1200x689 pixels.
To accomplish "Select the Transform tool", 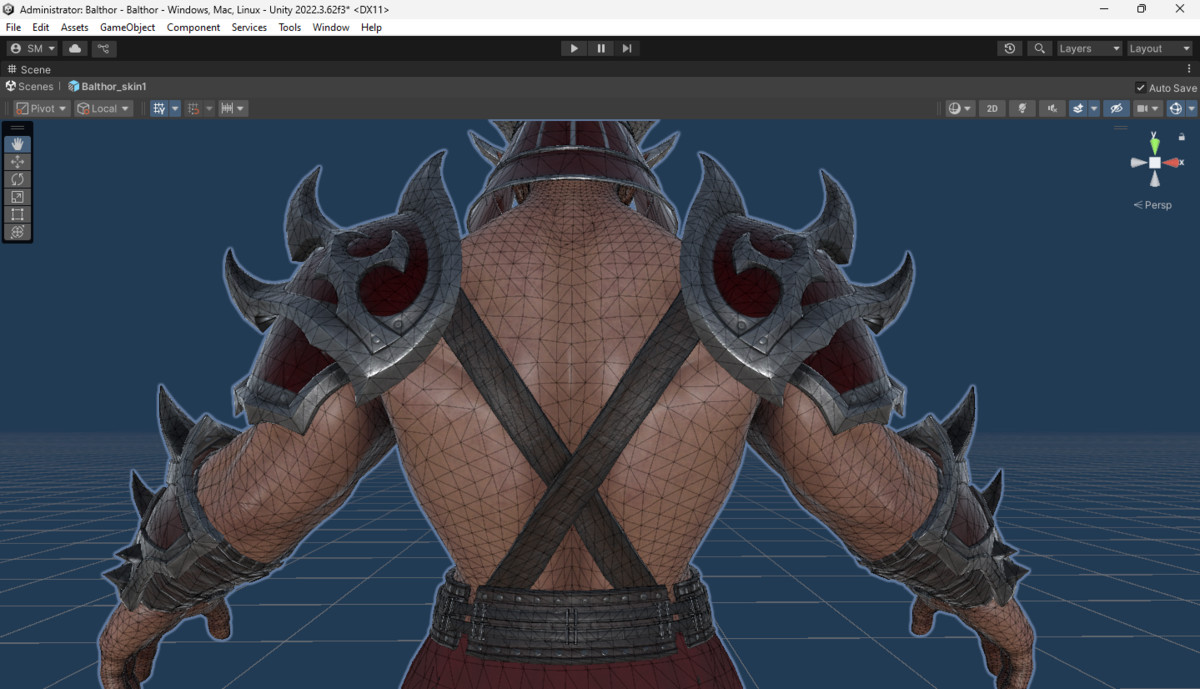I will [17, 232].
